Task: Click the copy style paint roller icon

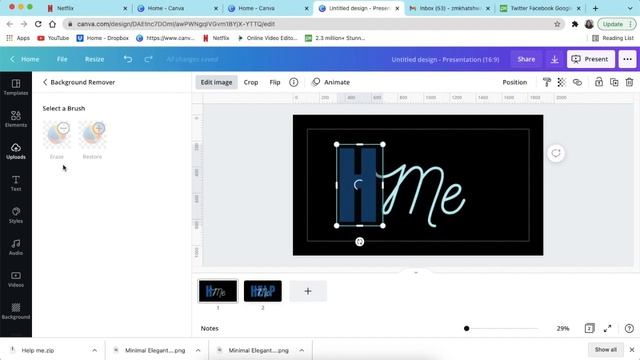Action: tap(547, 82)
